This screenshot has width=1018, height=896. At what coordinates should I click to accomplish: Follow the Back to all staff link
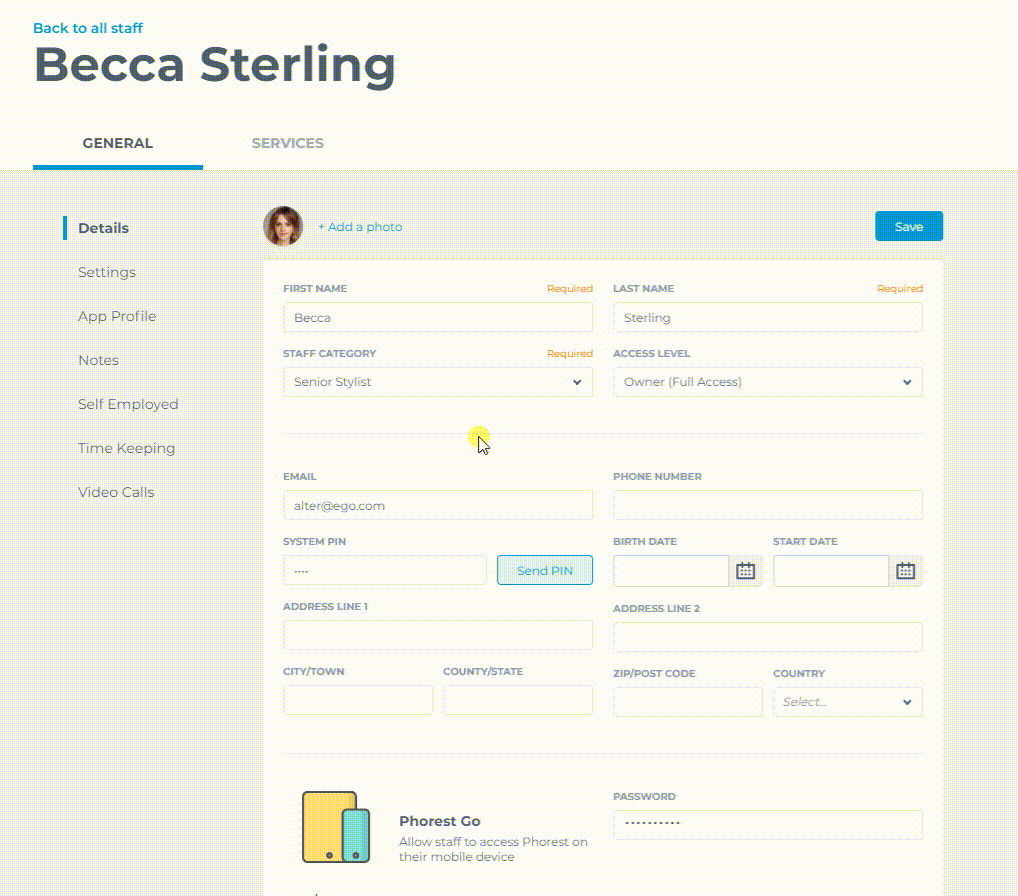pyautogui.click(x=88, y=28)
